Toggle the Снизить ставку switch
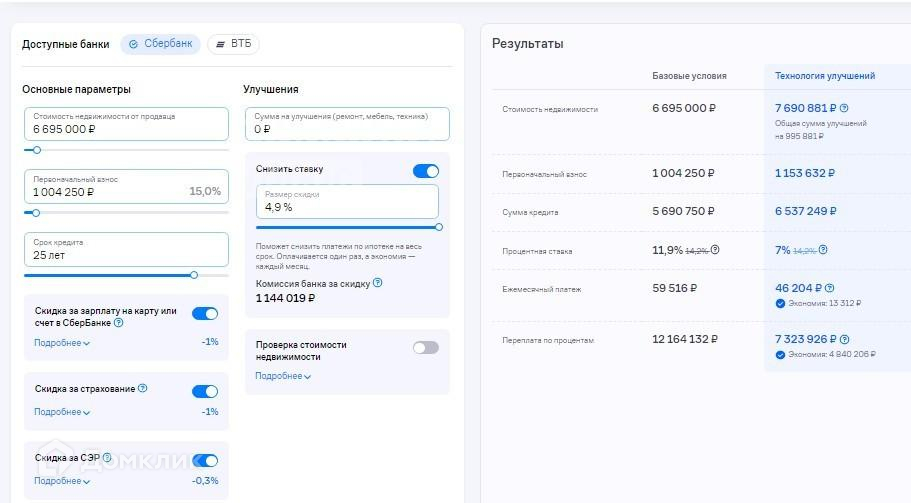This screenshot has height=503, width=911. click(x=426, y=171)
